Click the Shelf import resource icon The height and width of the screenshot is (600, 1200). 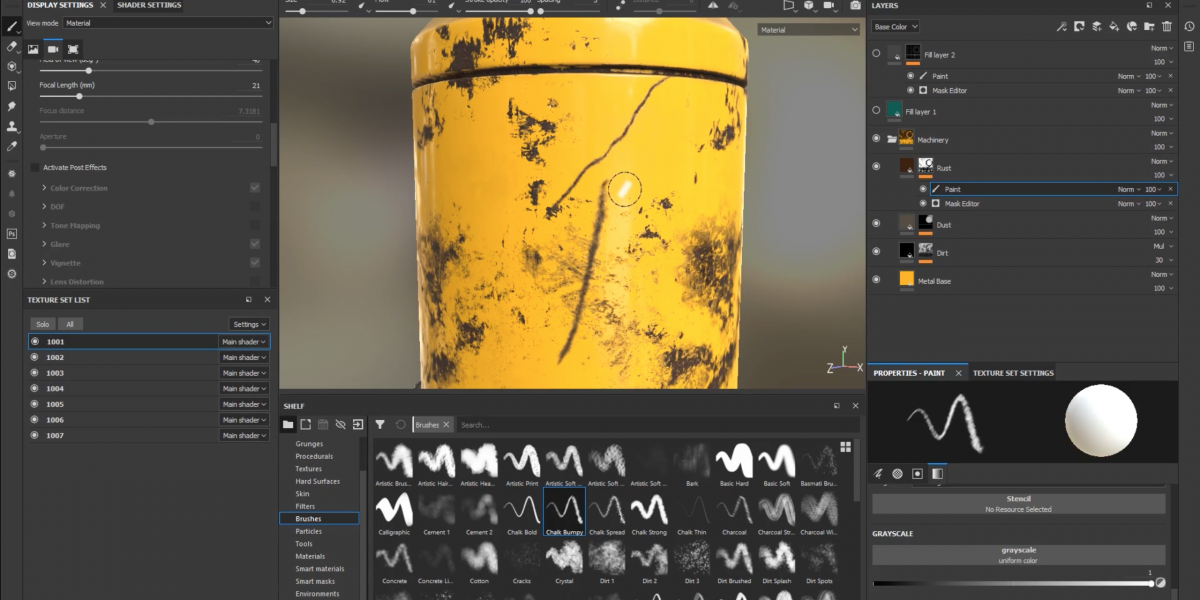[358, 424]
